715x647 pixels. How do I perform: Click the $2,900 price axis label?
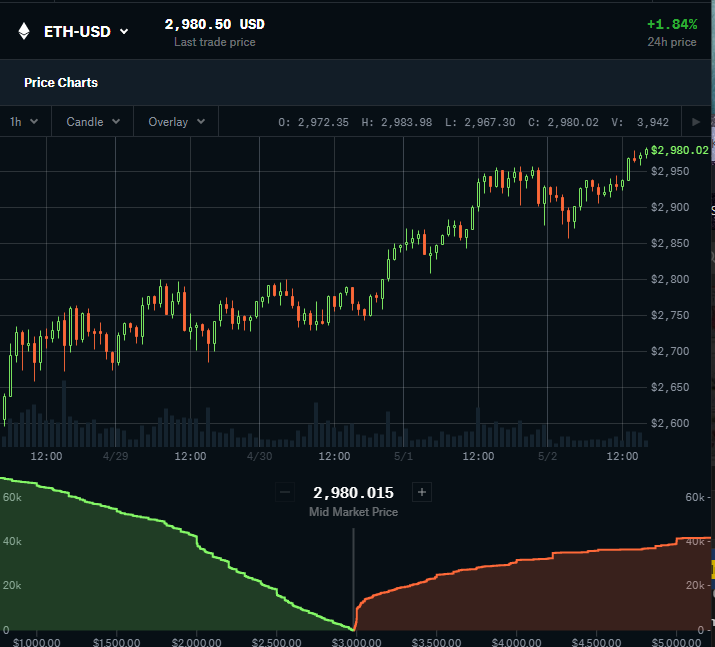(670, 207)
